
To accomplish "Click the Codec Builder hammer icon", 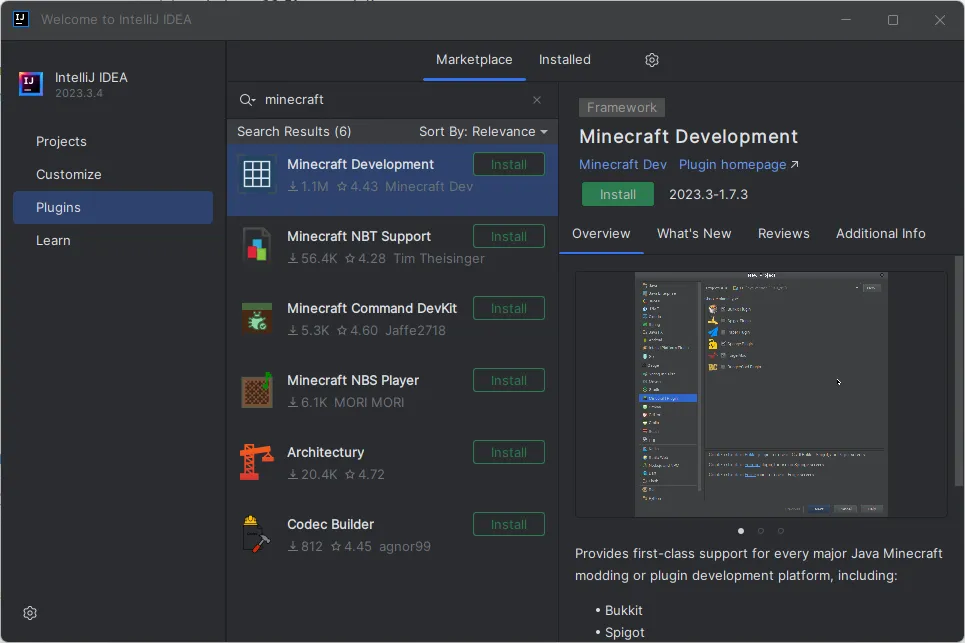I will tap(257, 534).
